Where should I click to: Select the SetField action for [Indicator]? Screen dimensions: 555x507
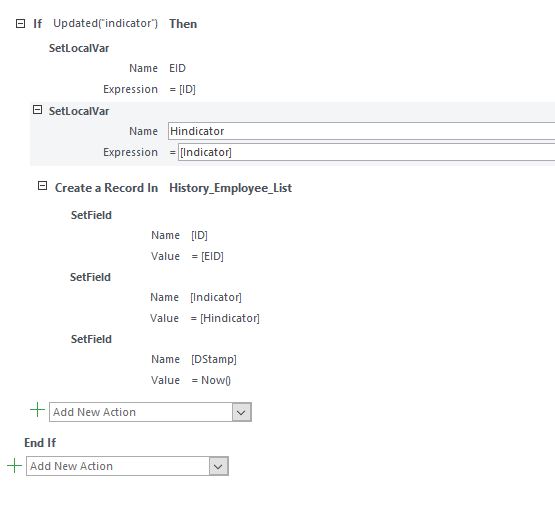click(90, 277)
